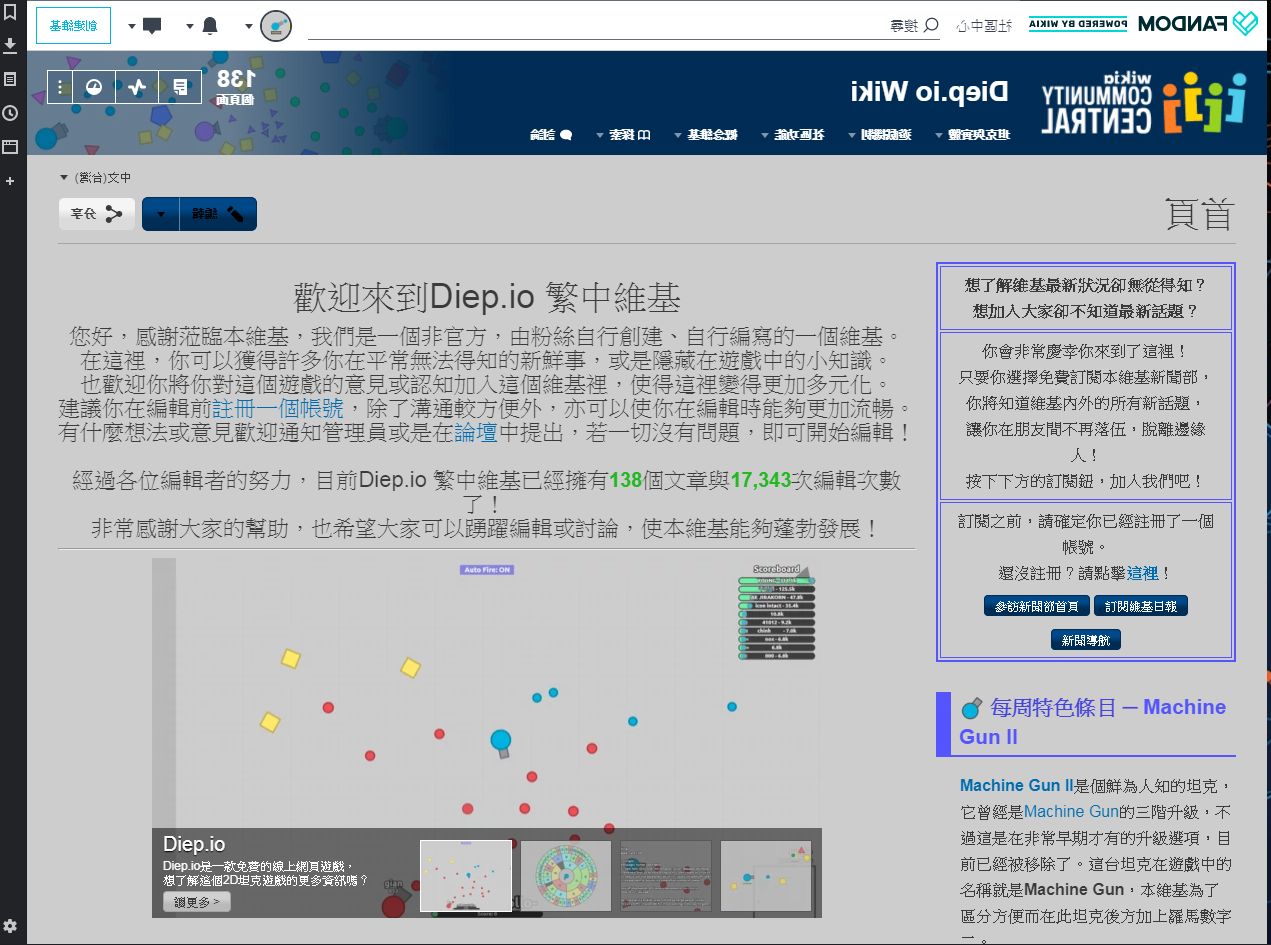Open the 坦克與實體 navigation menu
The width and height of the screenshot is (1271, 945).
(x=973, y=135)
